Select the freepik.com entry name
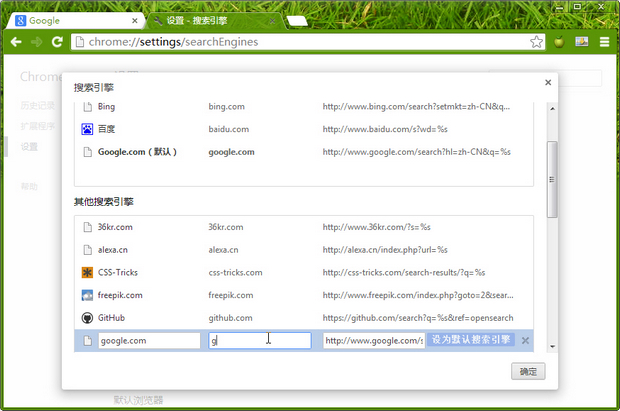 click(x=120, y=295)
